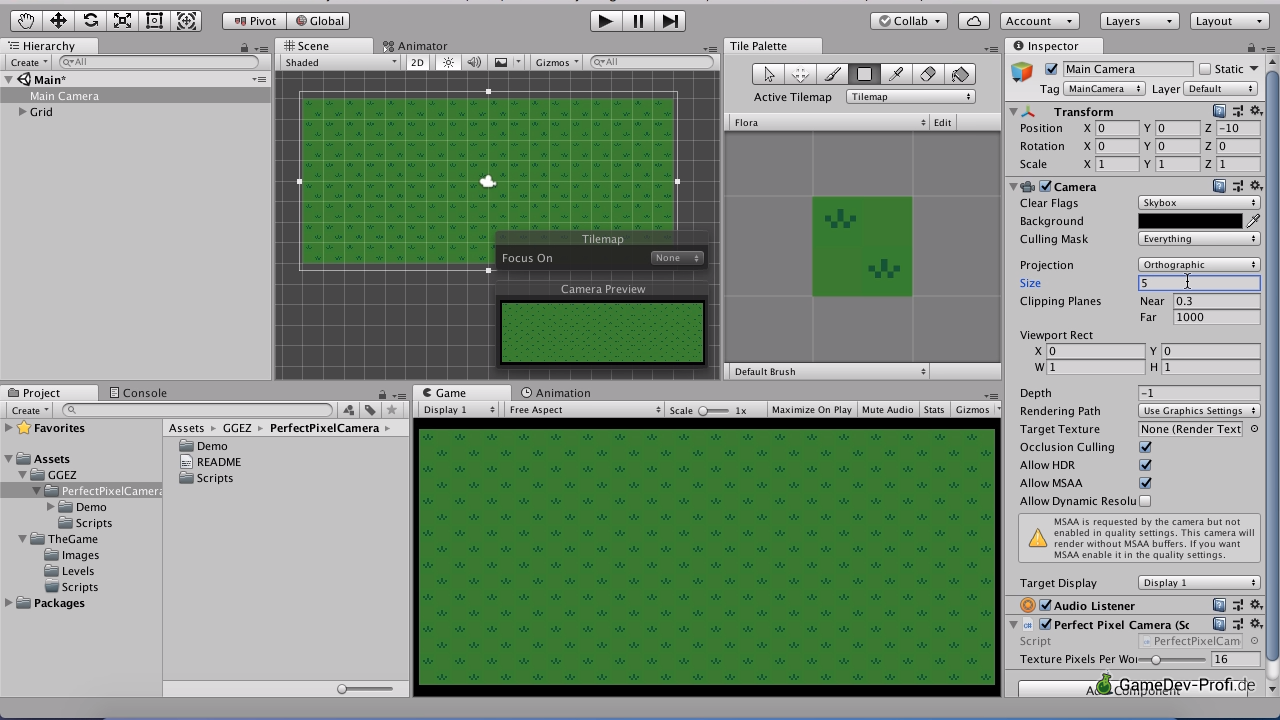This screenshot has width=1280, height=720.
Task: Select the eraser tool in Tile Palette
Action: [x=928, y=74]
